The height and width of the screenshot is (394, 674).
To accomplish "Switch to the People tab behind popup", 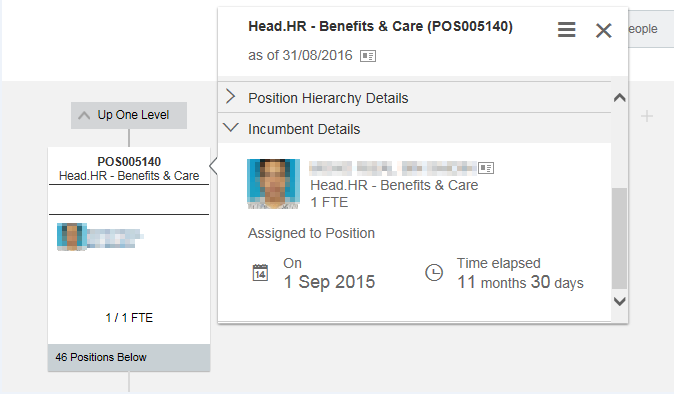I will tap(643, 29).
